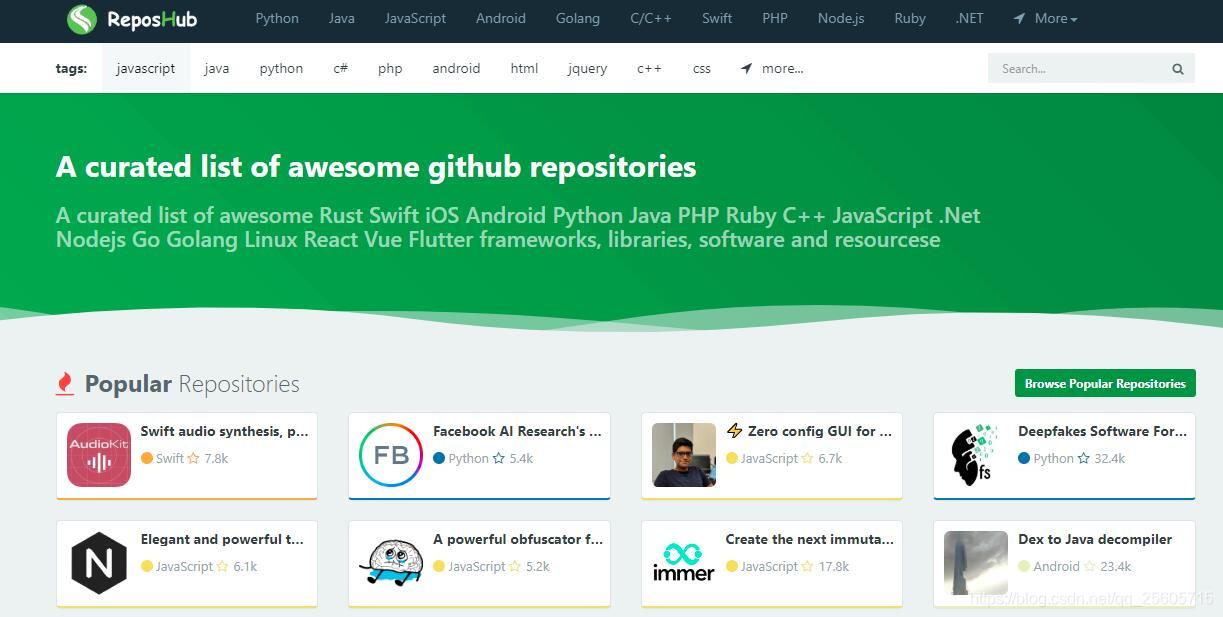This screenshot has width=1223, height=617.
Task: Click the JavaScript label on immer card
Action: coord(769,566)
